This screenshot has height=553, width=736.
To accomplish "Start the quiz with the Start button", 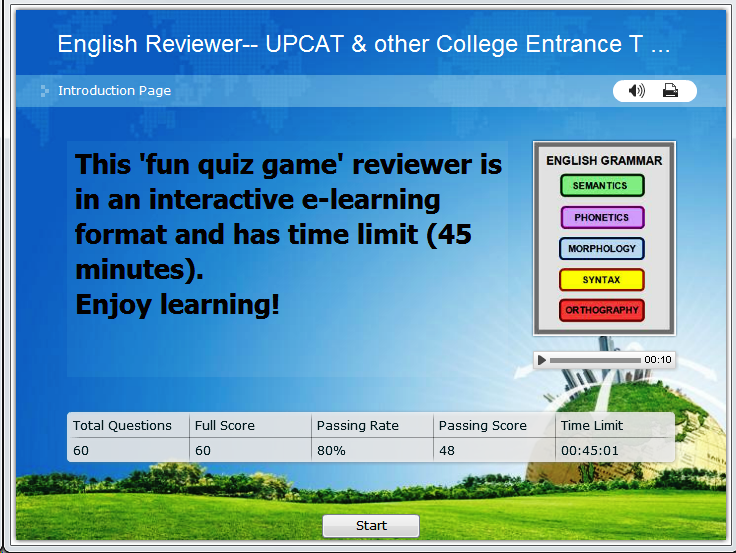I will click(371, 525).
